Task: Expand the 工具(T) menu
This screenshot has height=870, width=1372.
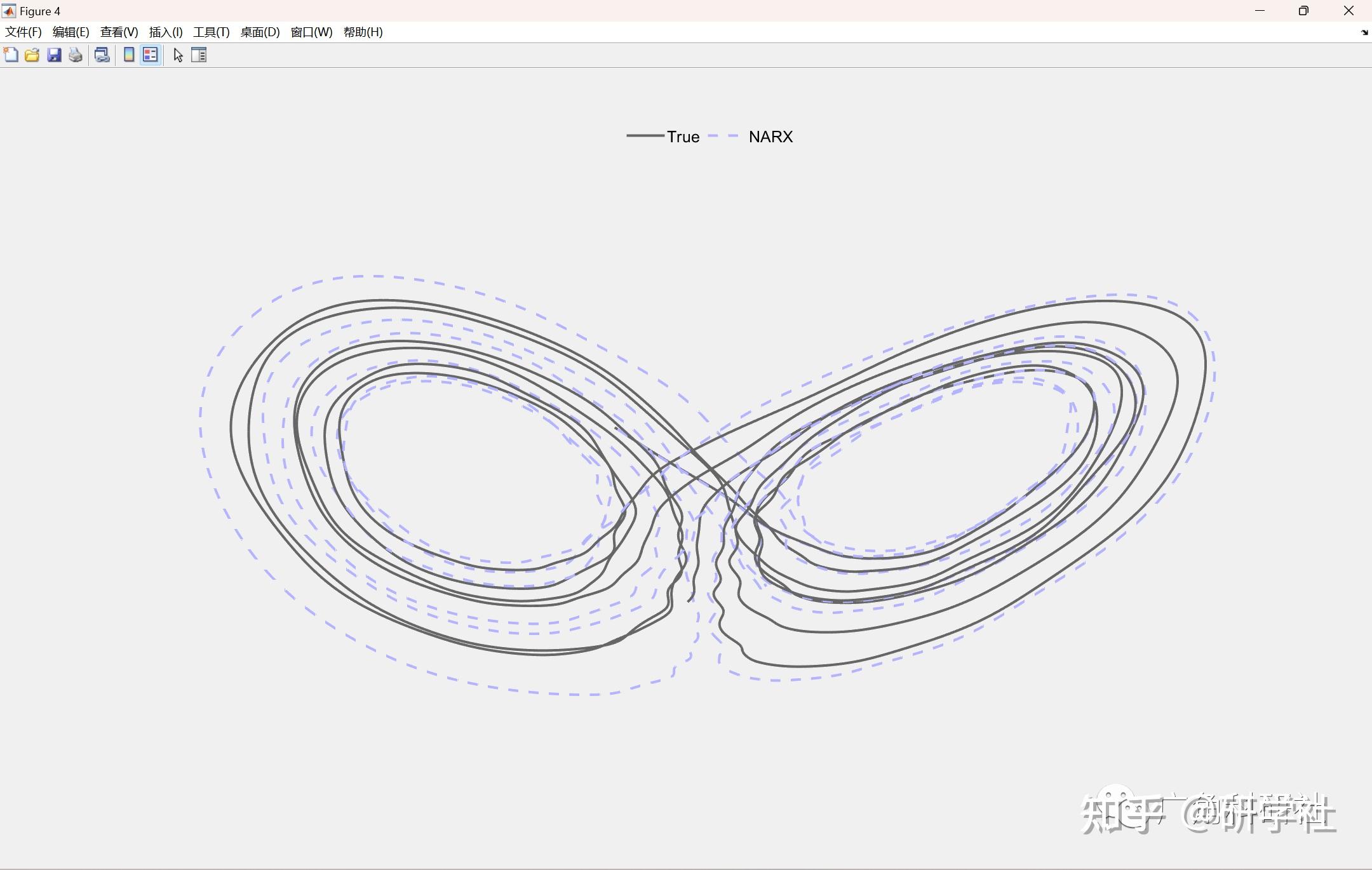Action: [212, 32]
